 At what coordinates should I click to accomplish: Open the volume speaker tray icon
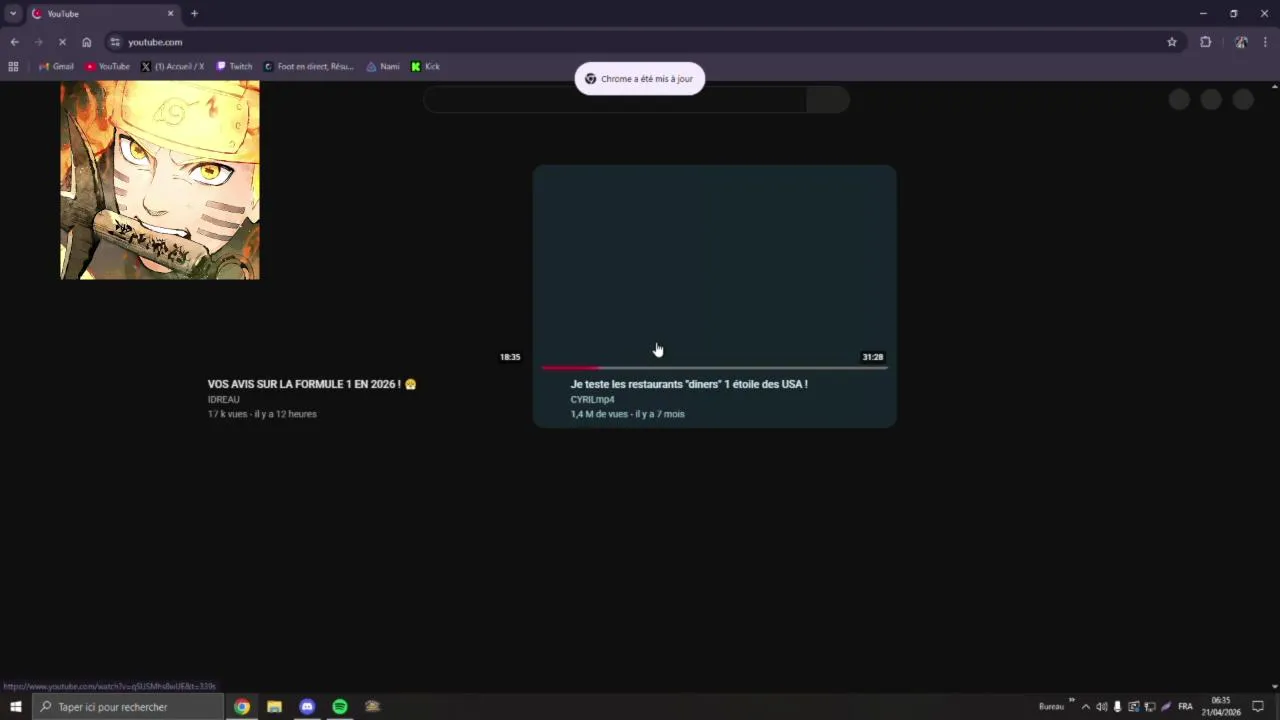tap(1102, 707)
